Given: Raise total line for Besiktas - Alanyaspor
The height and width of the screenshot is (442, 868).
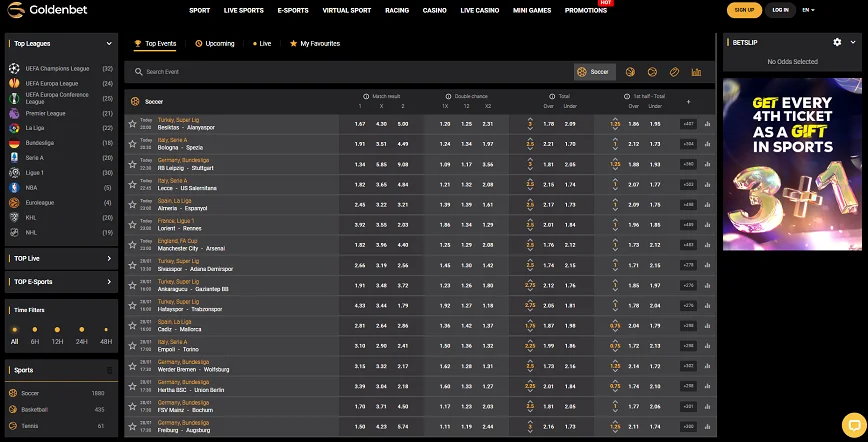Looking at the screenshot, I should (530, 120).
